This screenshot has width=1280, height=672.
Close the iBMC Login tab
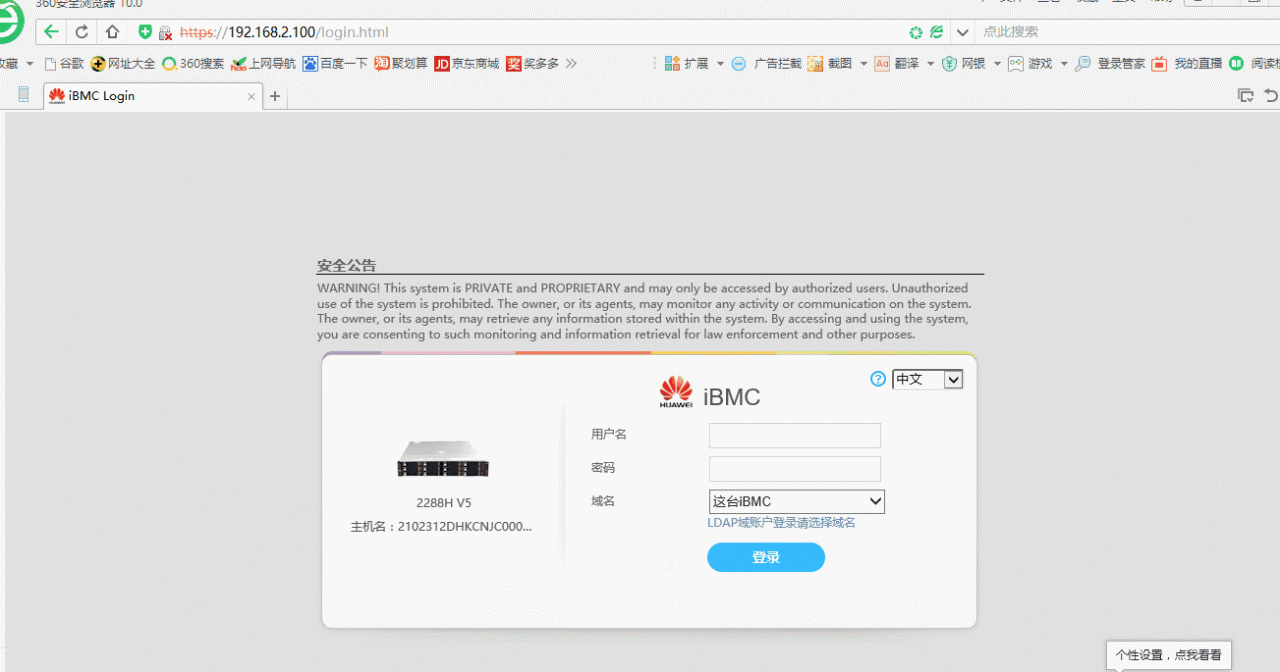251,97
